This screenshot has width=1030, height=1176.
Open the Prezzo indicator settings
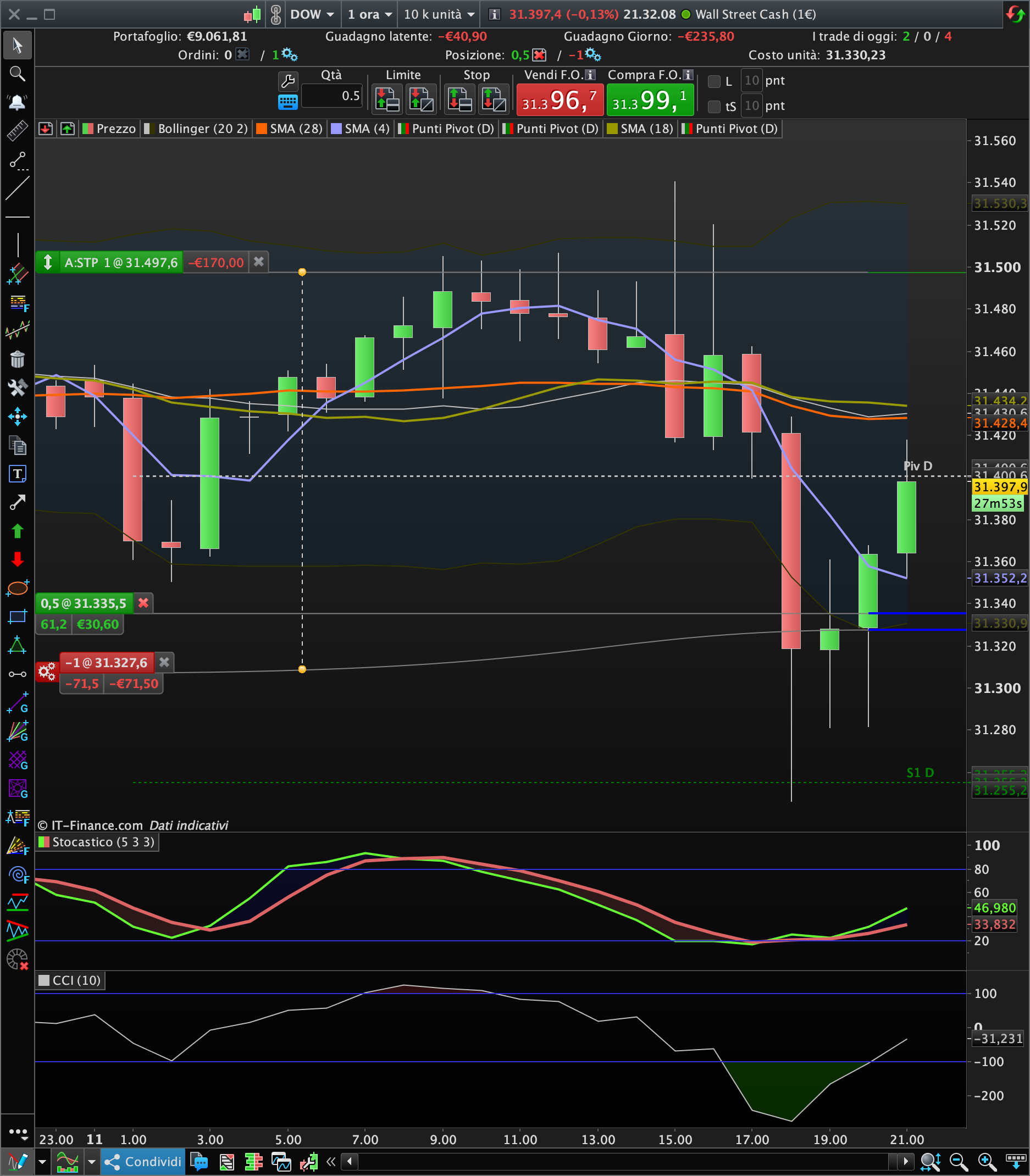tap(109, 129)
